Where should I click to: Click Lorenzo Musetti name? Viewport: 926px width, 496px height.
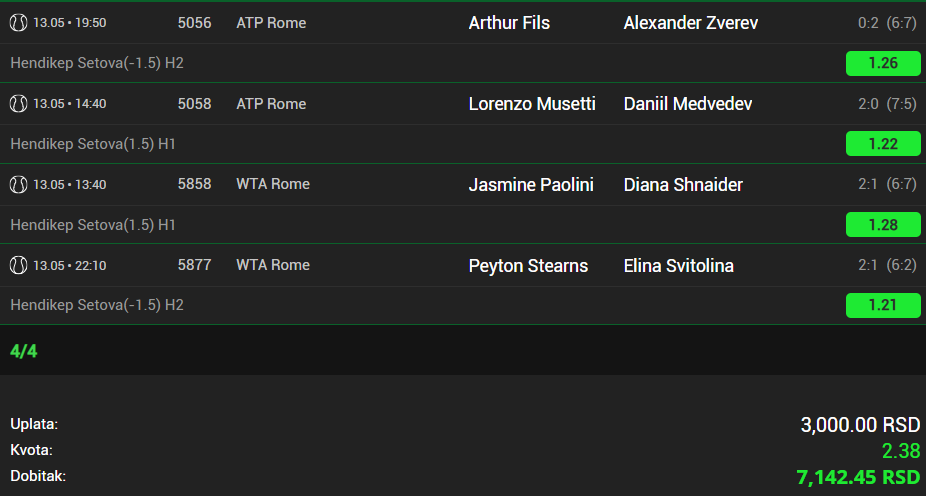coord(532,104)
